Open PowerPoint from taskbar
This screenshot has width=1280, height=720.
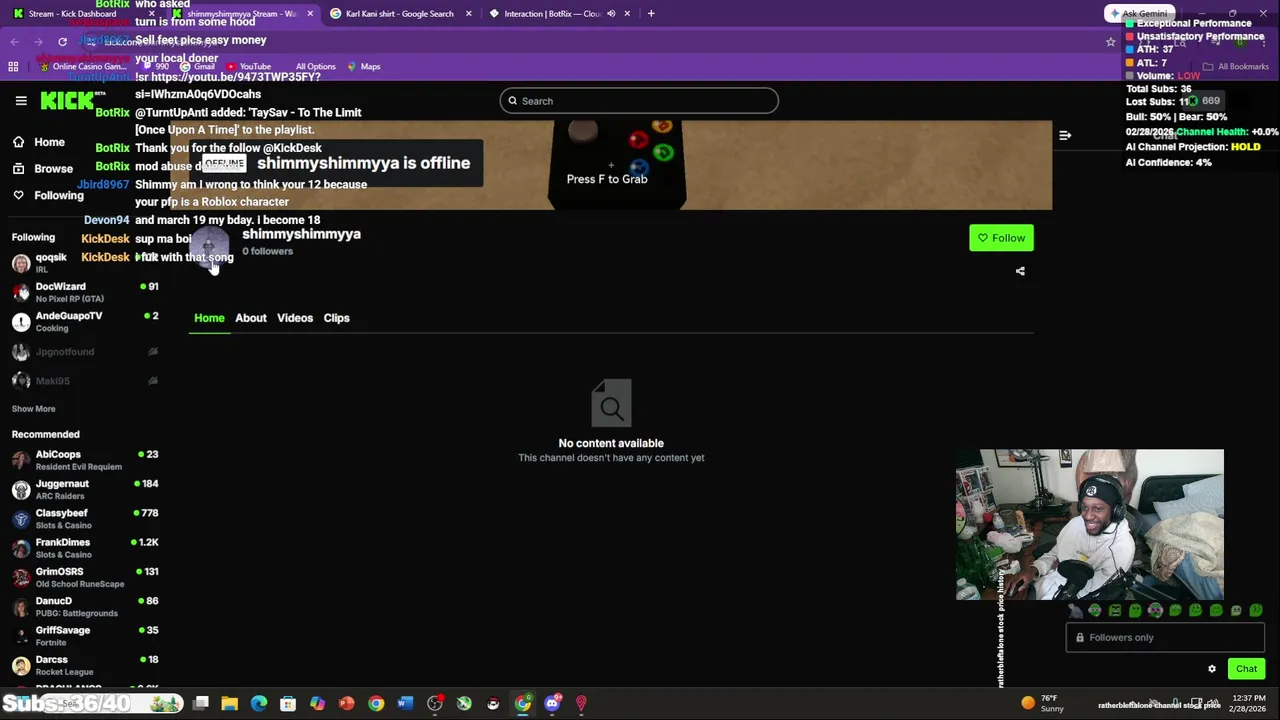347,704
